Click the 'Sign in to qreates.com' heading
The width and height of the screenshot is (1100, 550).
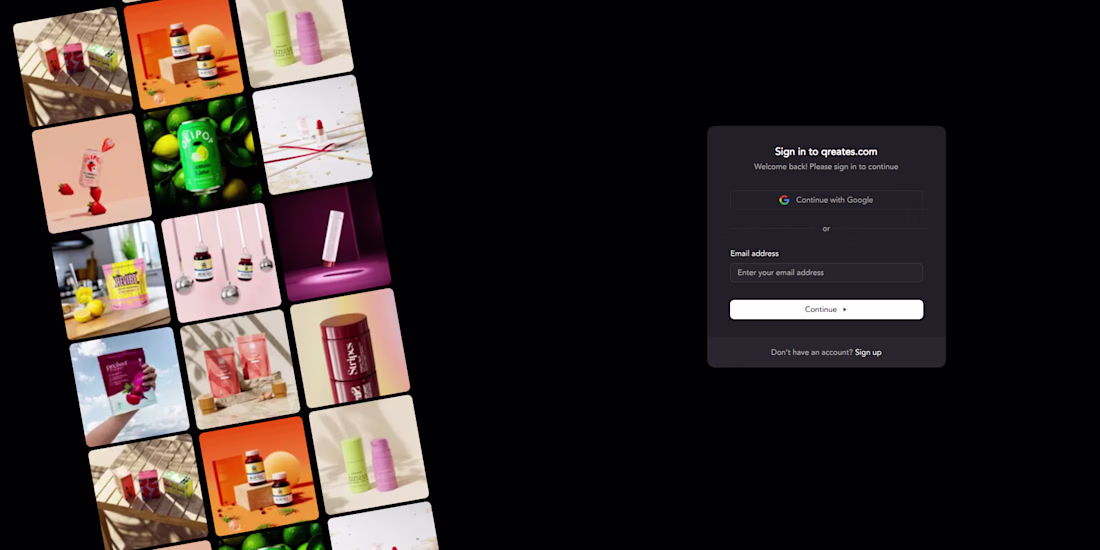[826, 152]
